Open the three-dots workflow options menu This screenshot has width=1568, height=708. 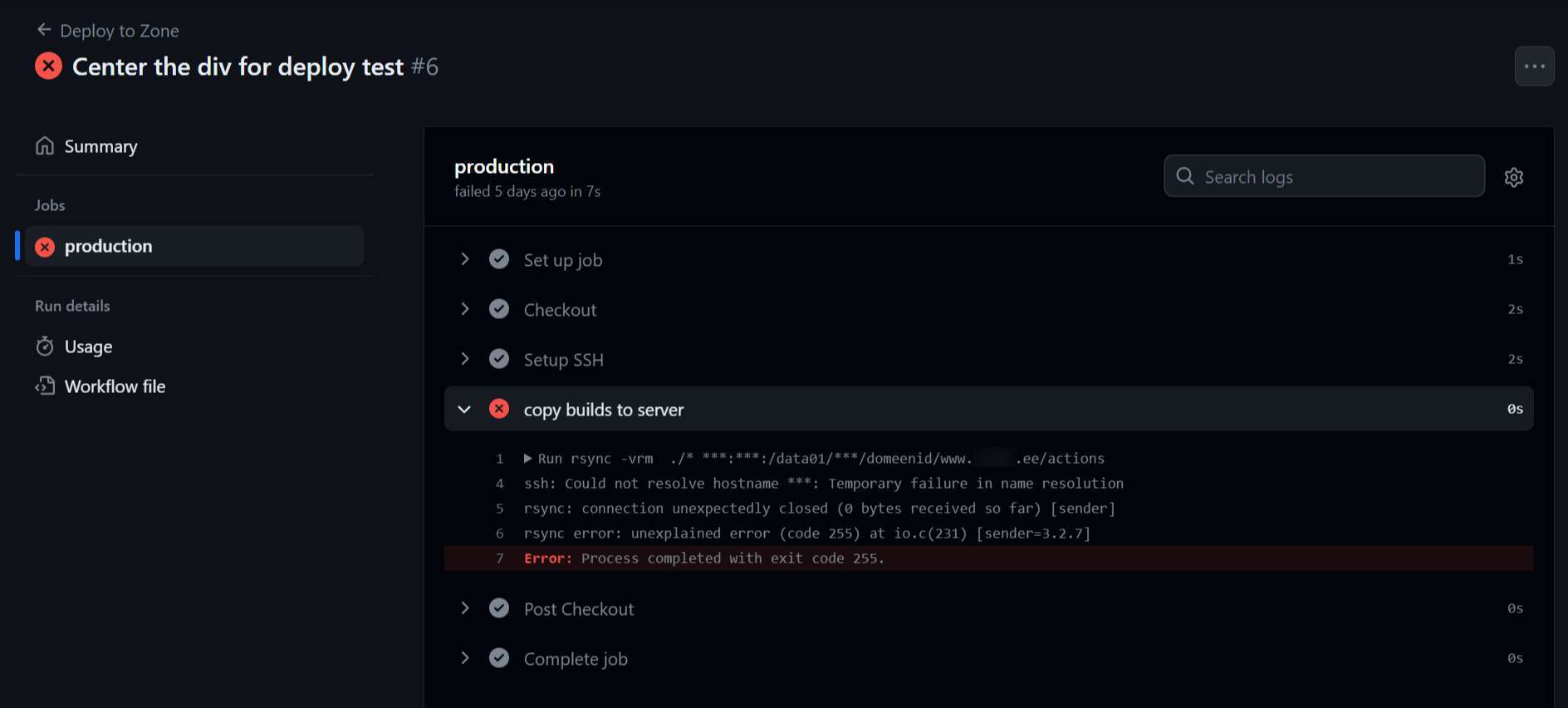tap(1534, 66)
